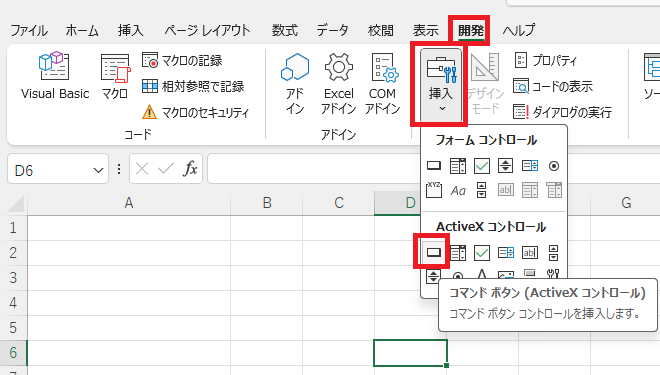This screenshot has height=375, width=660.
Task: Open Insert Function fx dialog
Action: point(190,169)
